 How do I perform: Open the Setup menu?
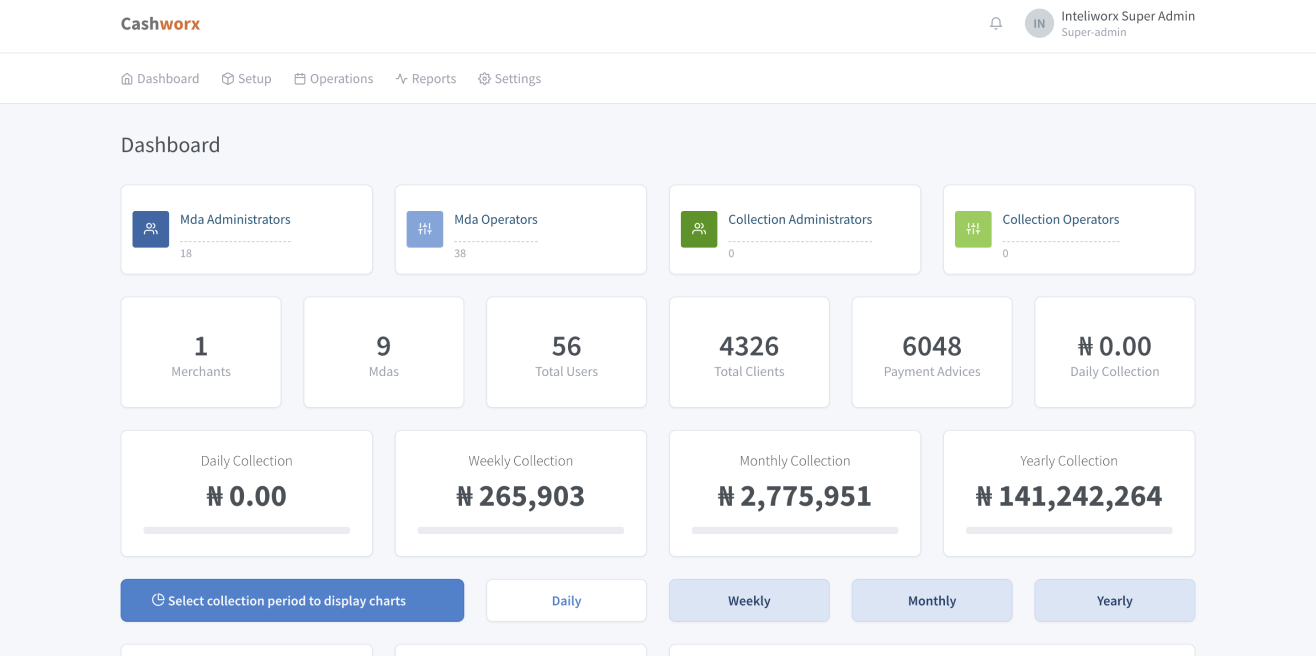[x=246, y=78]
